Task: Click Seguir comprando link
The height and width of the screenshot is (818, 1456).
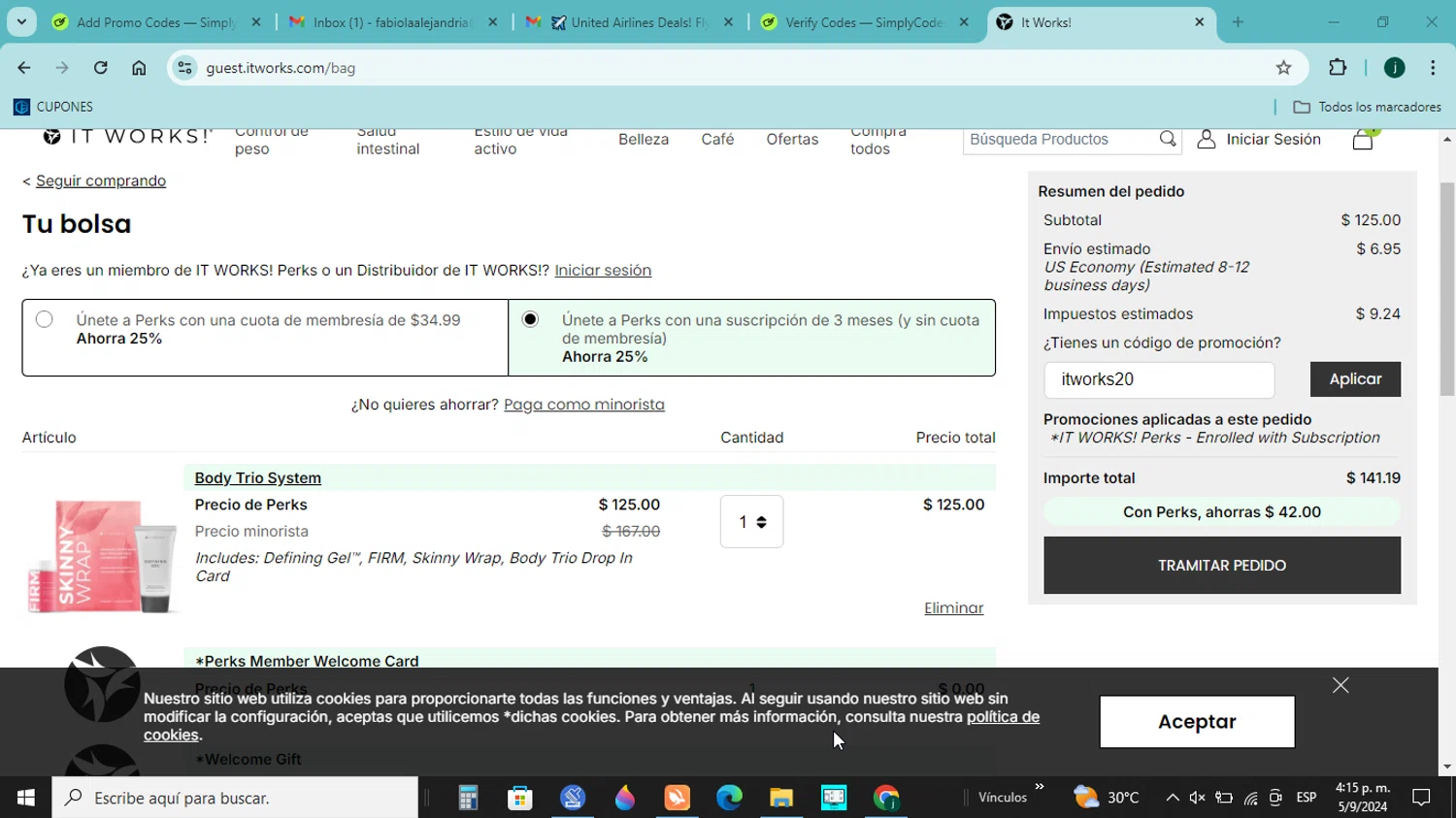Action: pos(101,180)
